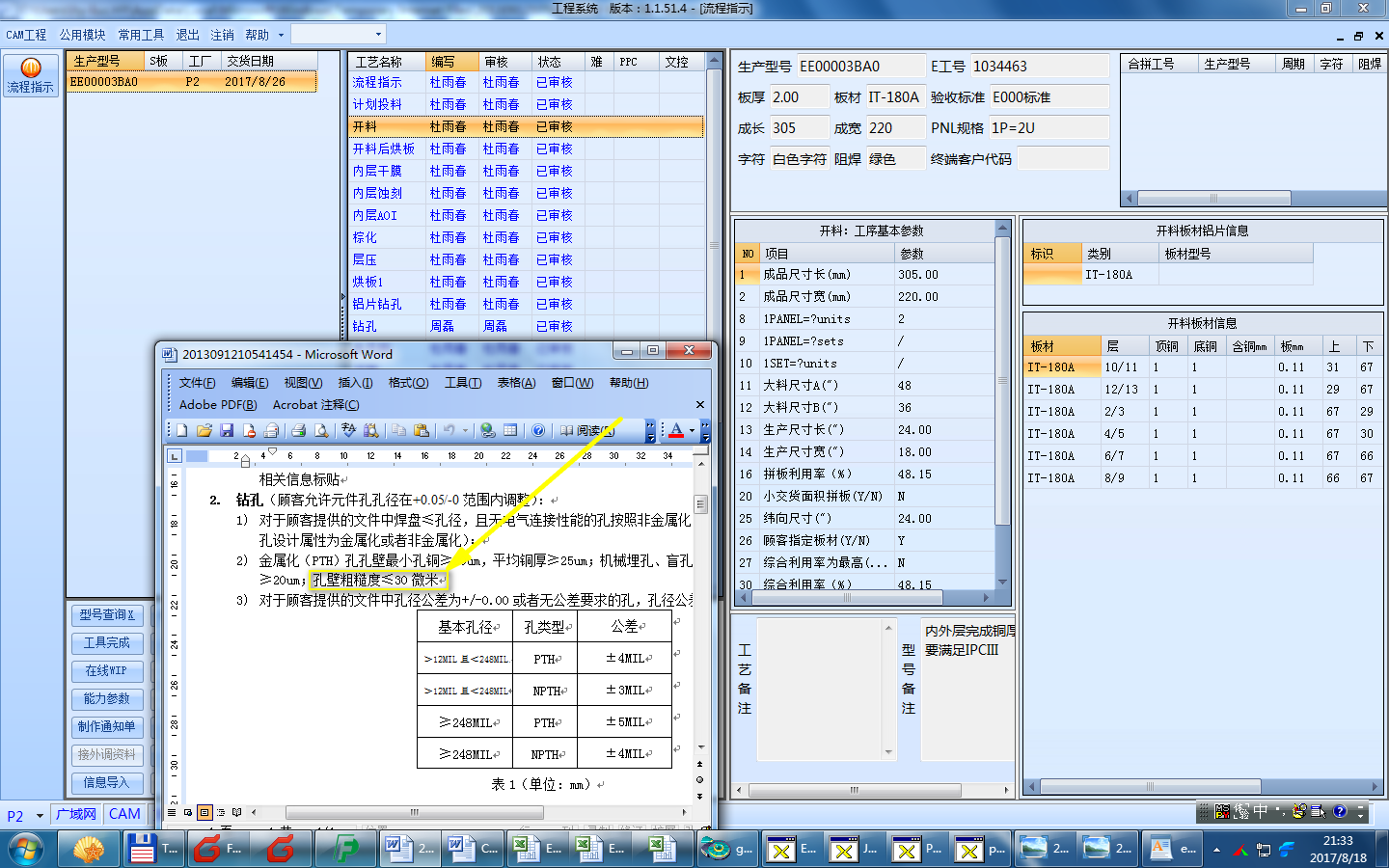The image size is (1389, 868).
Task: Click the Paste clipboard icon in Word toolbar
Action: pos(421,430)
